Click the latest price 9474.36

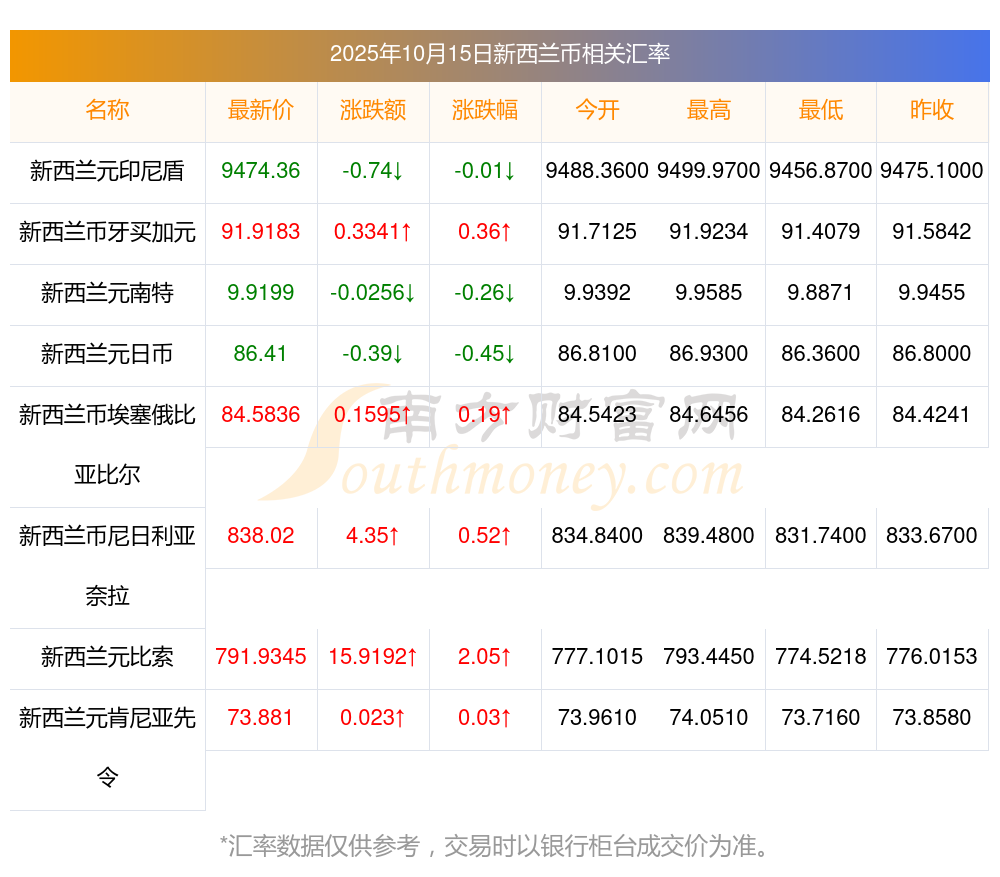coord(261,171)
